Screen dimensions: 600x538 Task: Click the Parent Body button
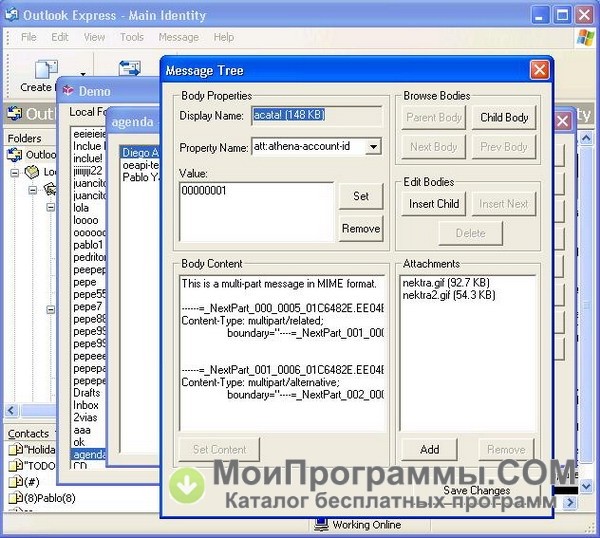click(434, 117)
